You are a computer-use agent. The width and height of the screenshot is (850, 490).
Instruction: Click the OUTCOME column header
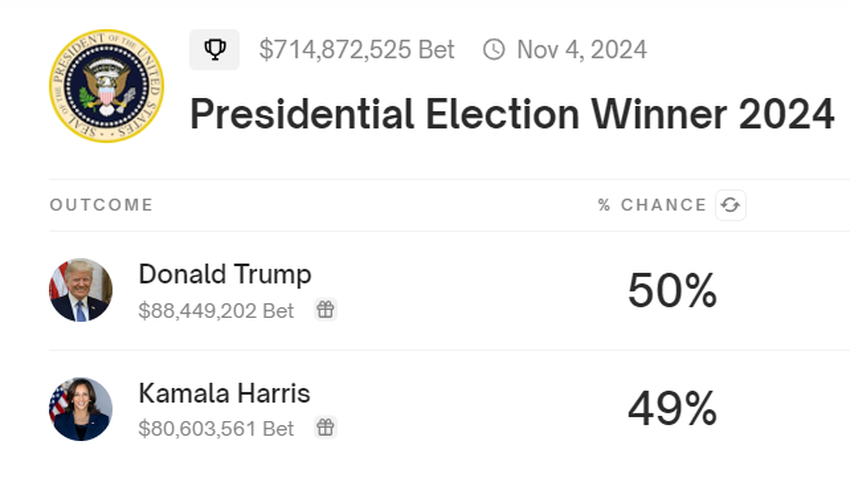(101, 205)
